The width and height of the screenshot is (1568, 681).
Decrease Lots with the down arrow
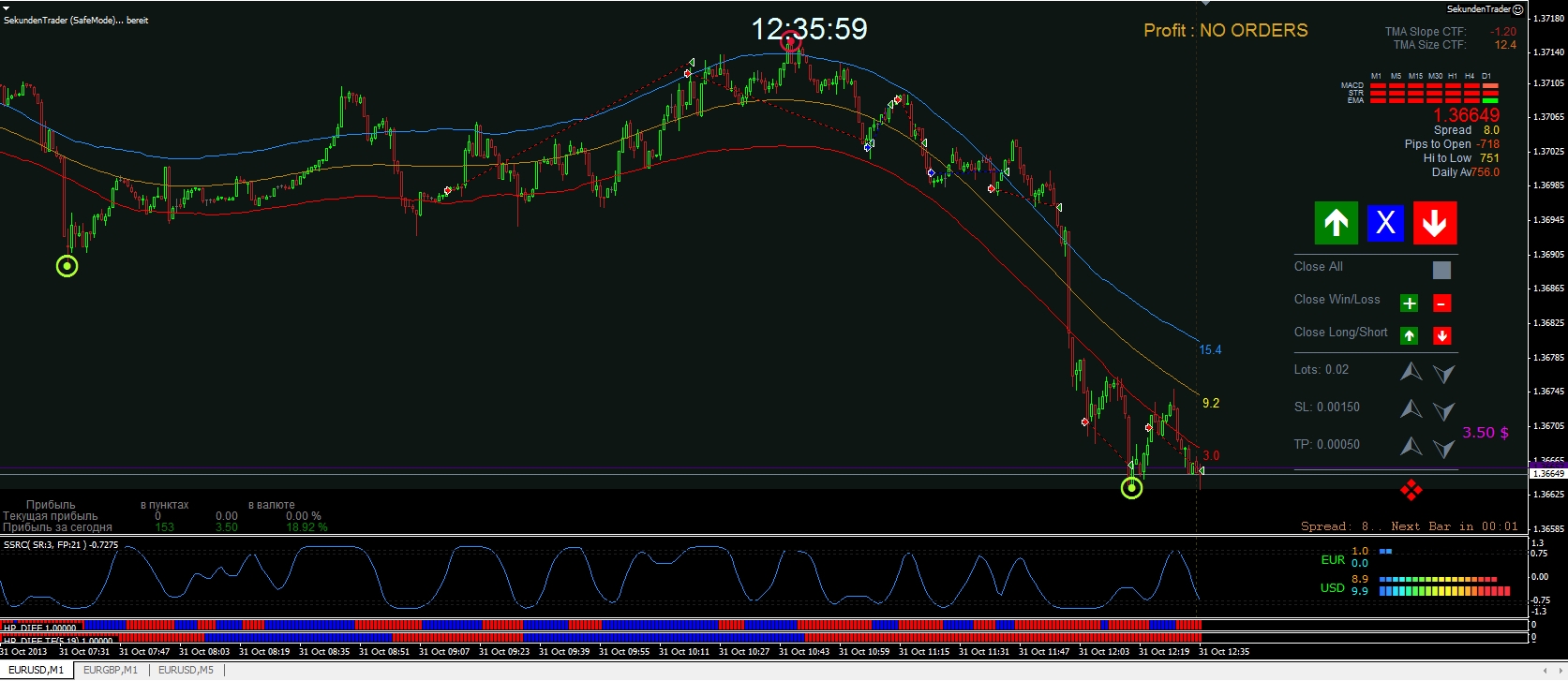click(1443, 373)
